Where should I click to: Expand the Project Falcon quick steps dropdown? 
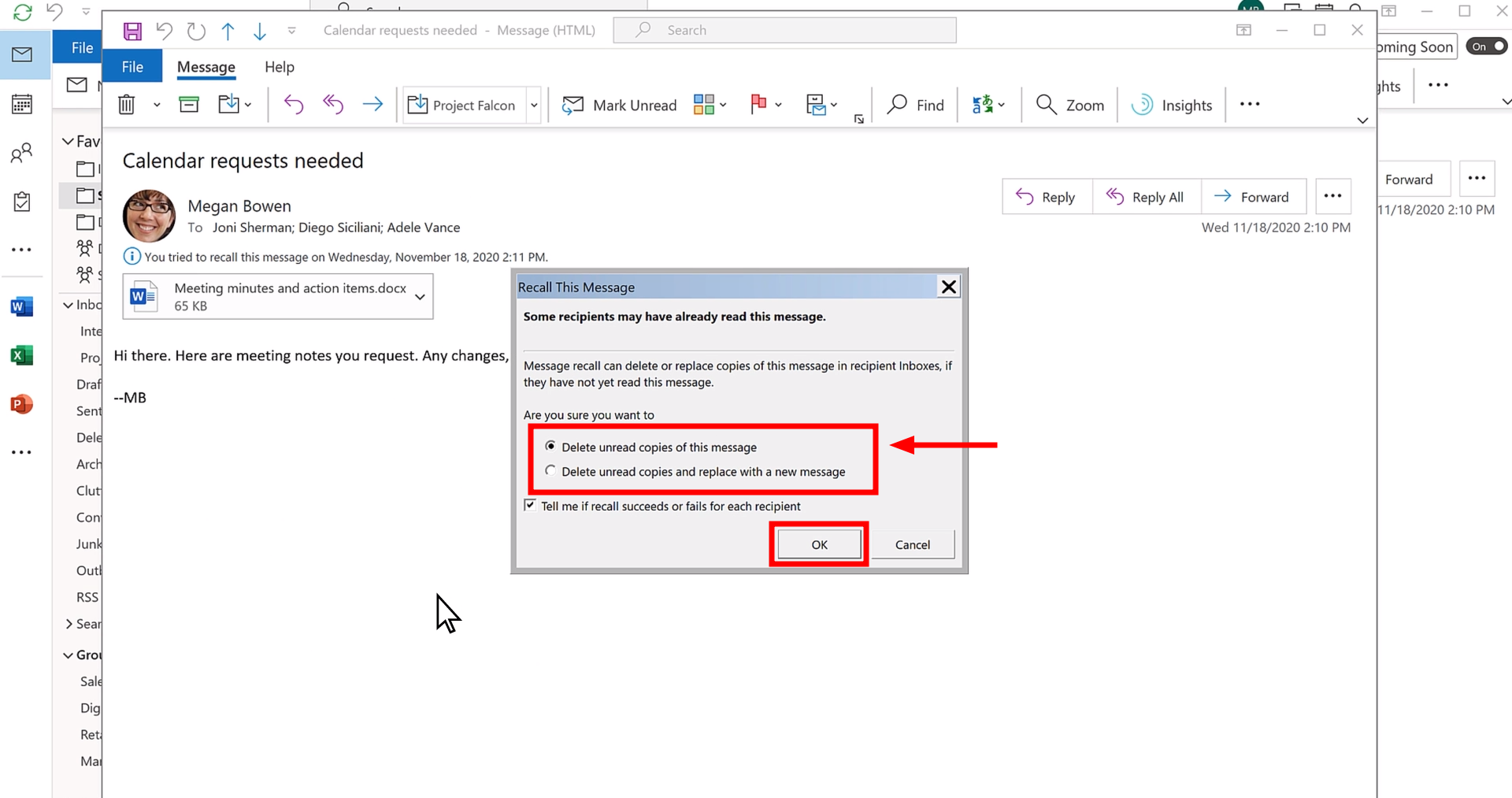tap(534, 105)
